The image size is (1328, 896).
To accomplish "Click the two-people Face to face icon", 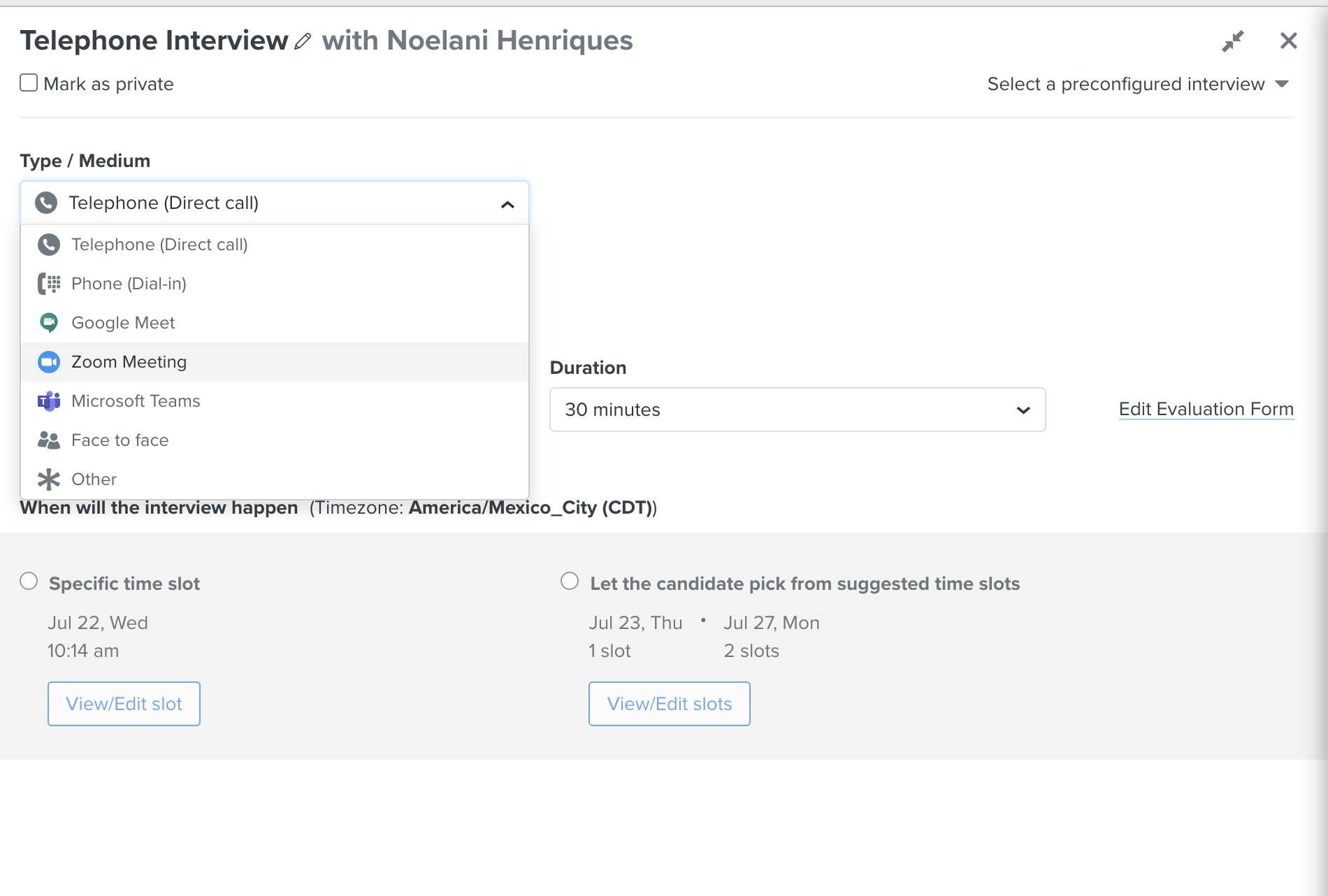I will pos(49,440).
